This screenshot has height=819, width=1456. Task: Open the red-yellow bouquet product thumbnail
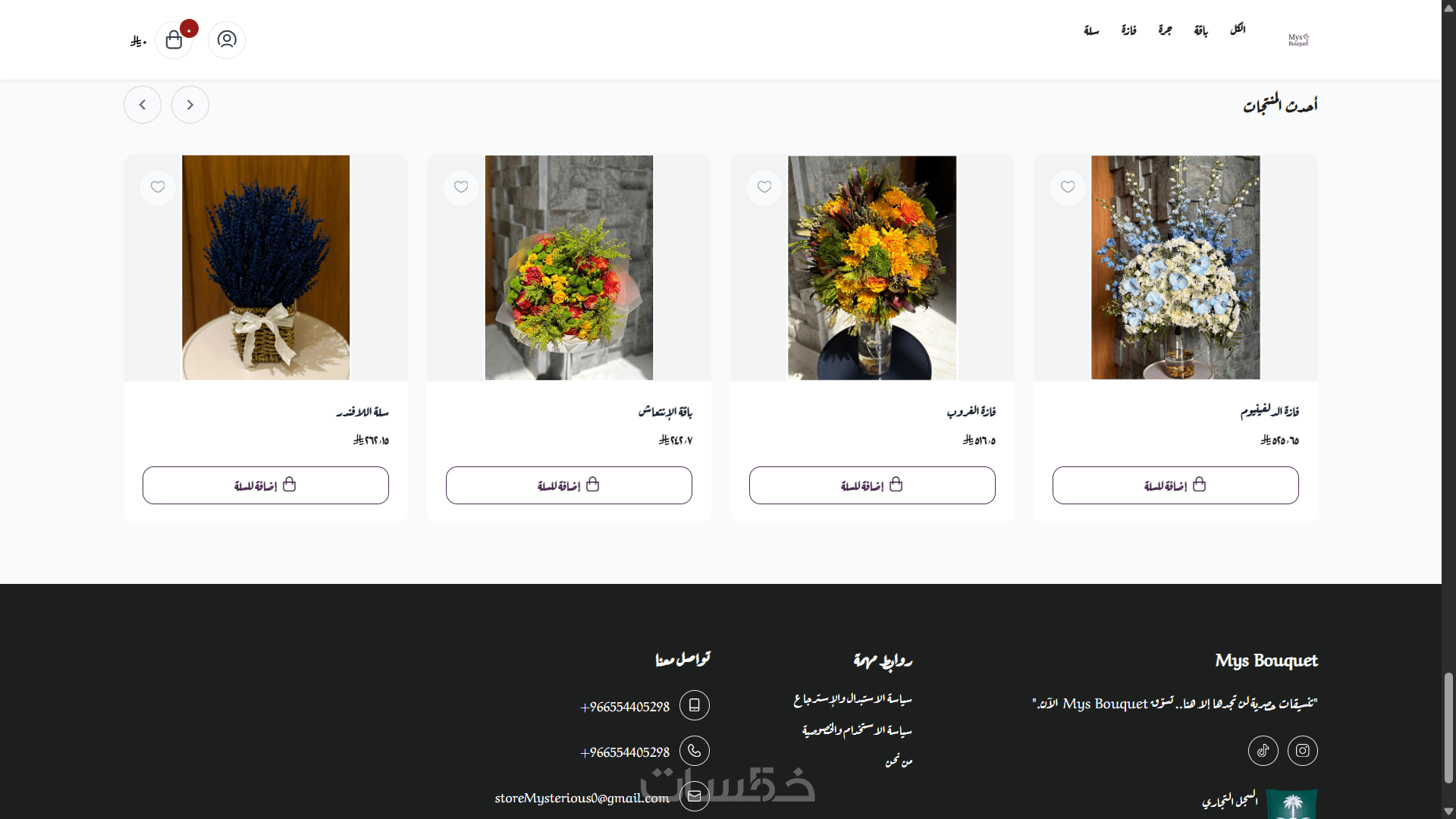click(569, 268)
